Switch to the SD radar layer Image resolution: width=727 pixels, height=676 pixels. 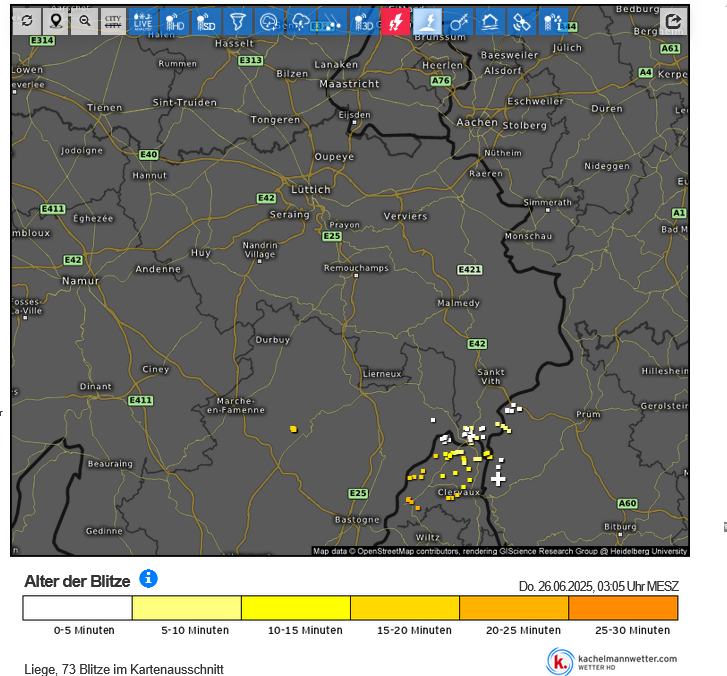[206, 21]
